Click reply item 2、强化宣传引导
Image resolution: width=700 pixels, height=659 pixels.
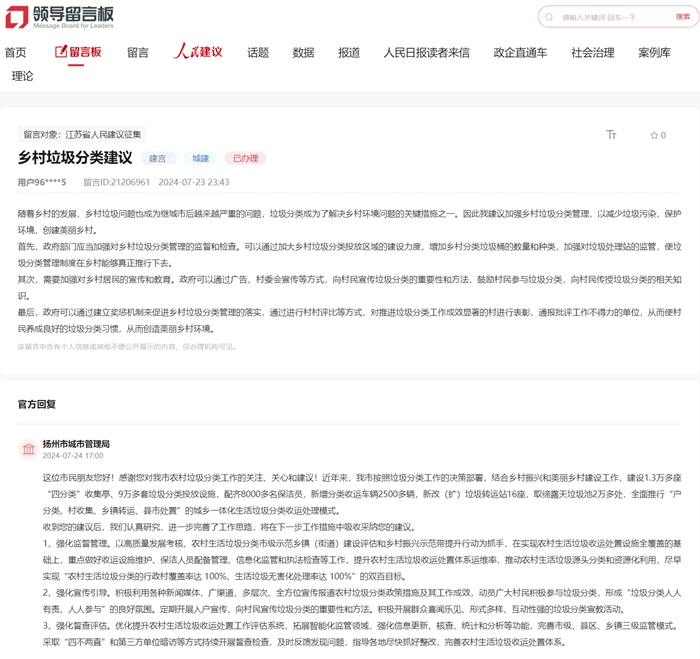tap(362, 601)
